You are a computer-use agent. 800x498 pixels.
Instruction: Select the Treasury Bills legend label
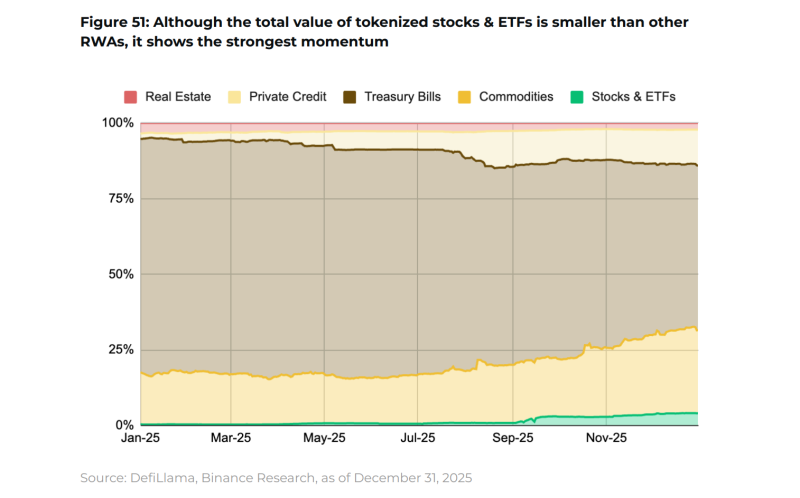tap(403, 97)
